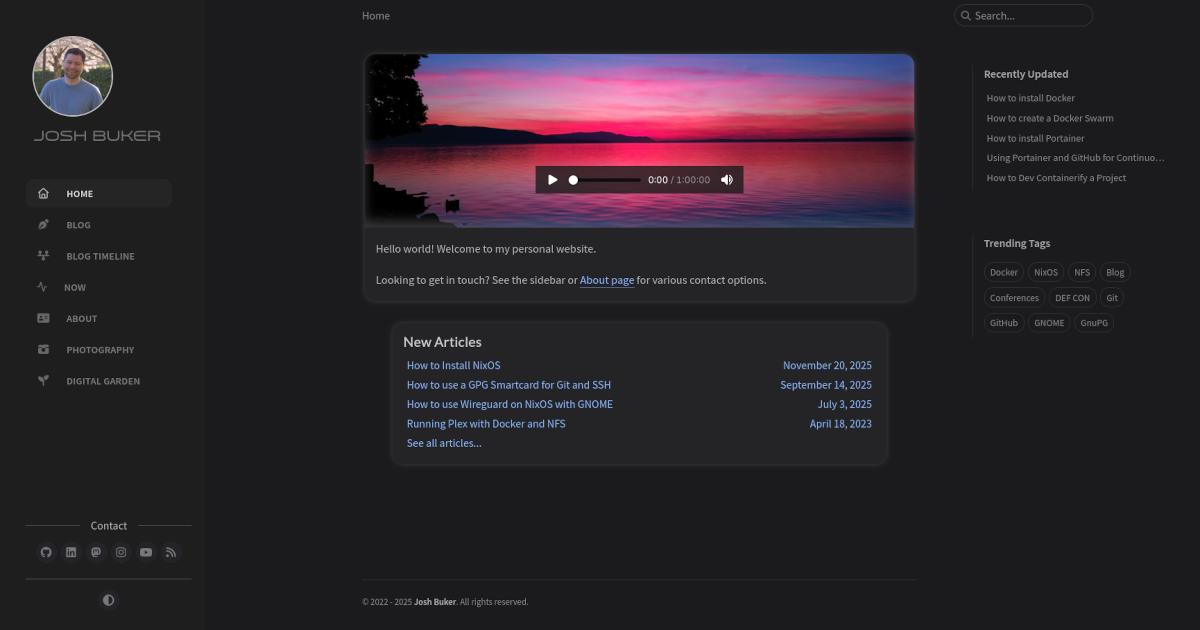Screen dimensions: 1200x630
Task: Click inside the Search field
Action: (x=1023, y=15)
